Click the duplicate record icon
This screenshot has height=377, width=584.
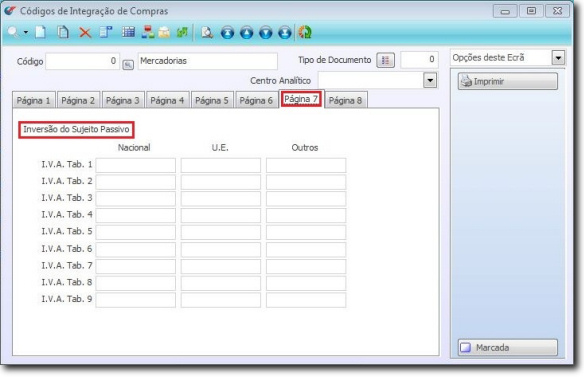[x=63, y=32]
